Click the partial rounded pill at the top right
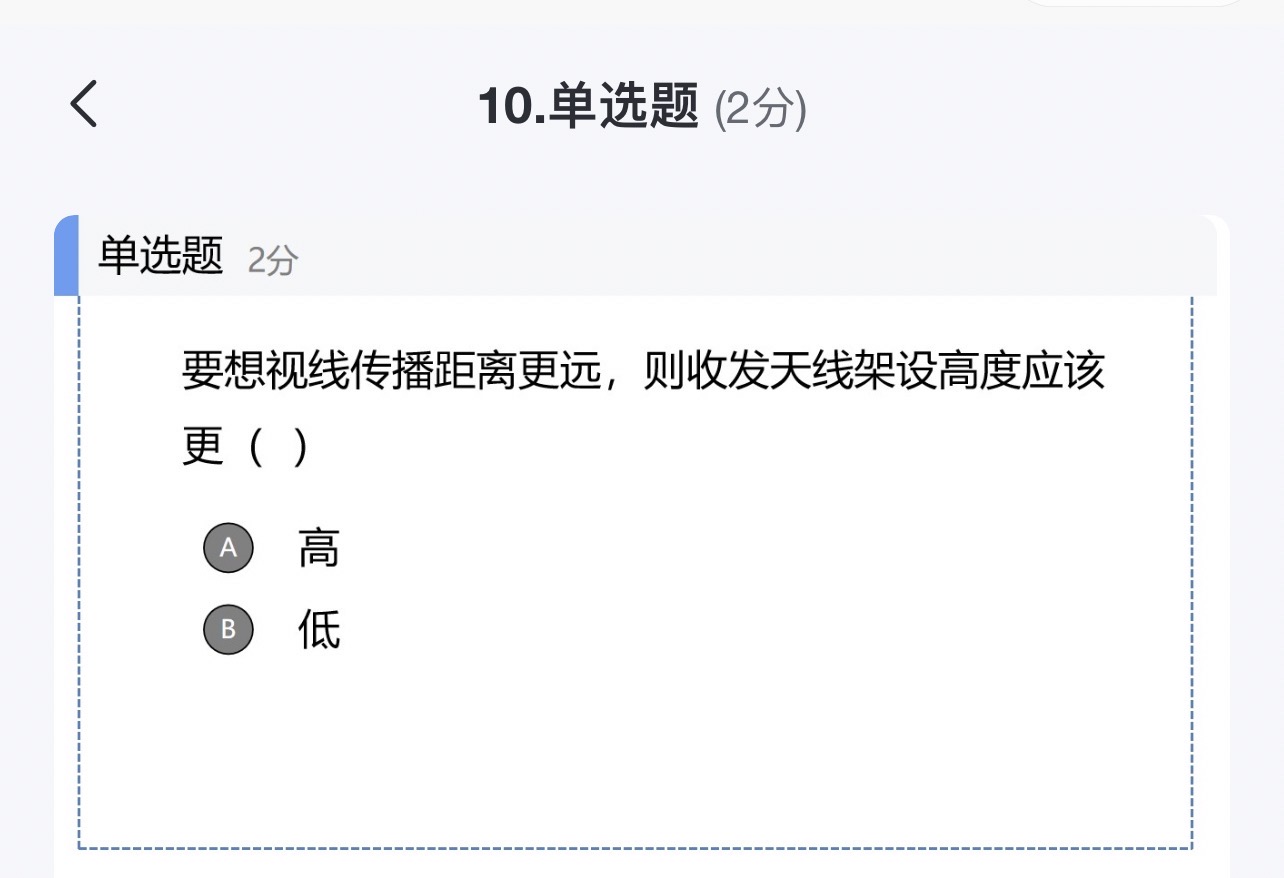Viewport: 1284px width, 878px height. [x=1136, y=3]
